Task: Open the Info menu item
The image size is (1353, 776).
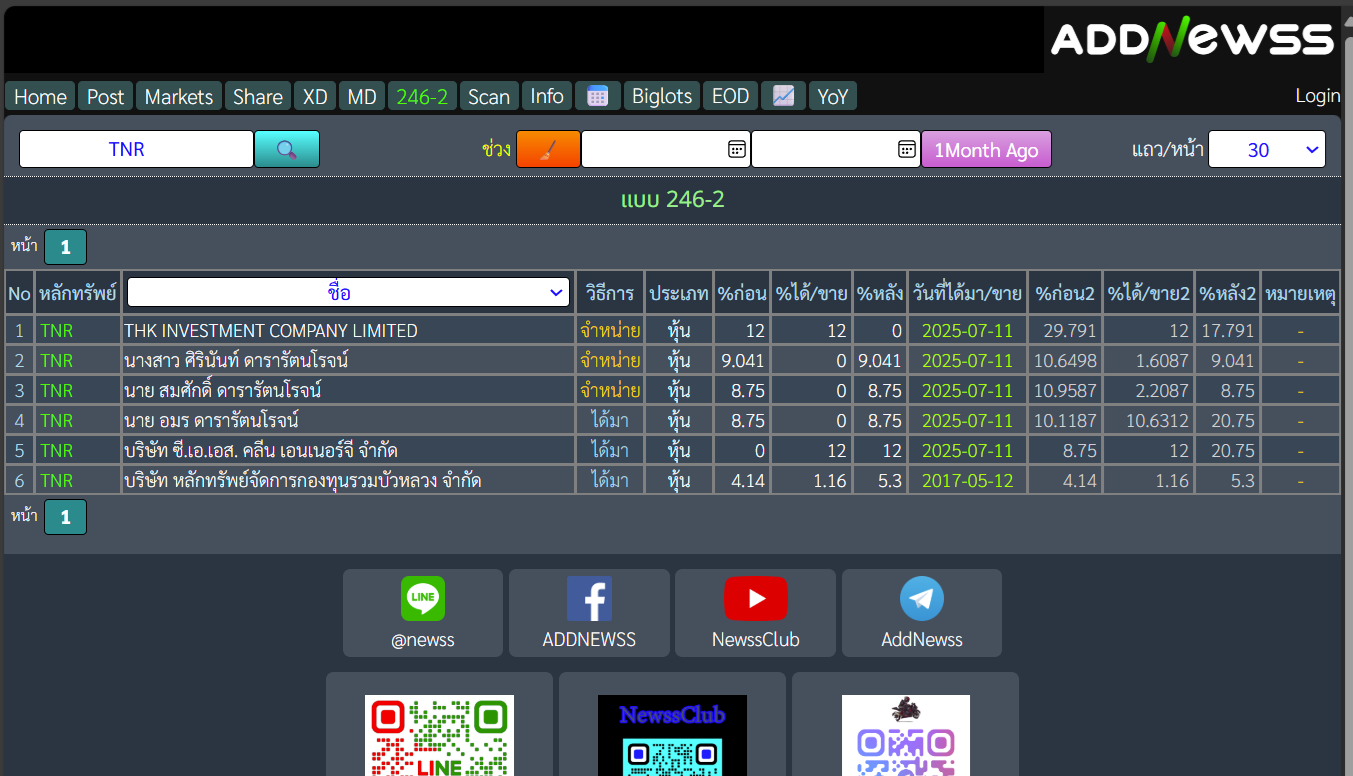Action: click(x=547, y=96)
